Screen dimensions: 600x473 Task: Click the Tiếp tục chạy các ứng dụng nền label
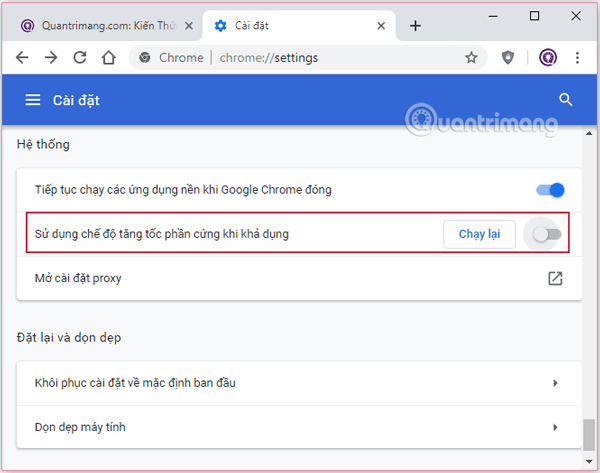pyautogui.click(x=183, y=190)
